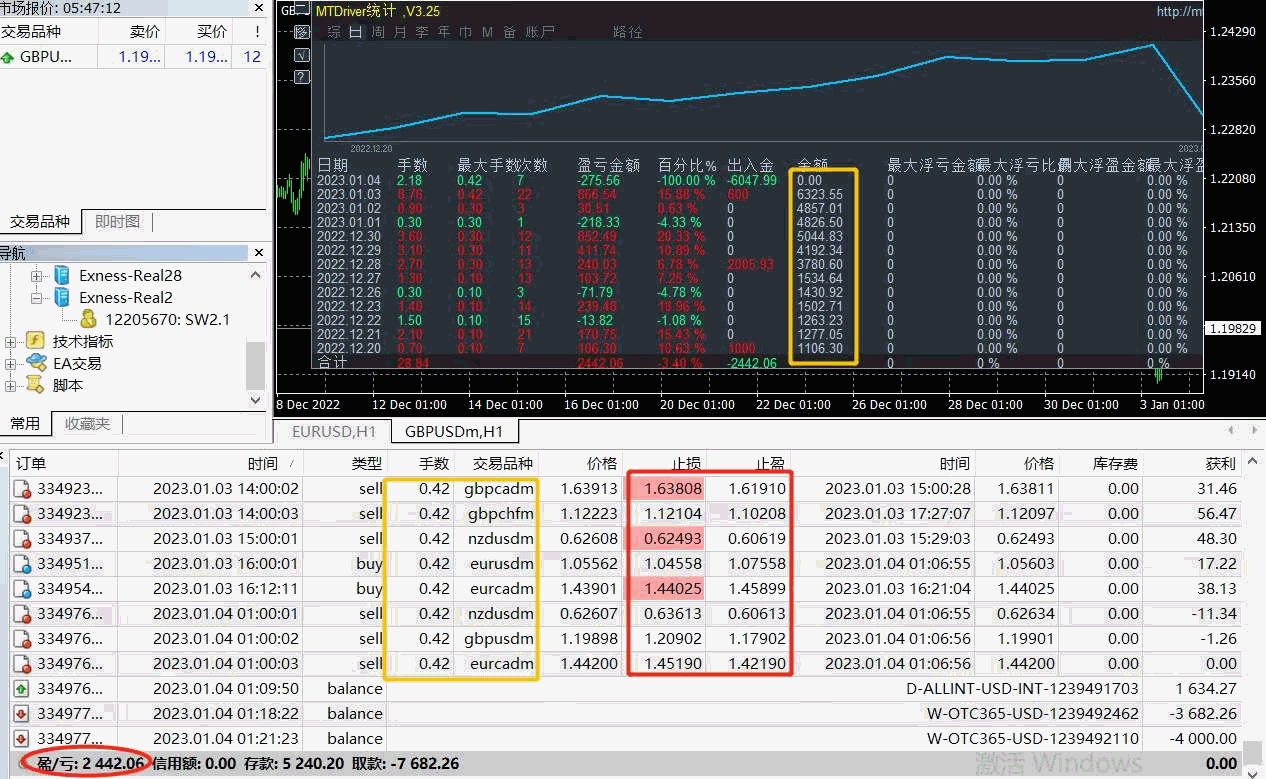Click the 路径 toggle on the statistics panel
The height and width of the screenshot is (779, 1266).
click(628, 31)
